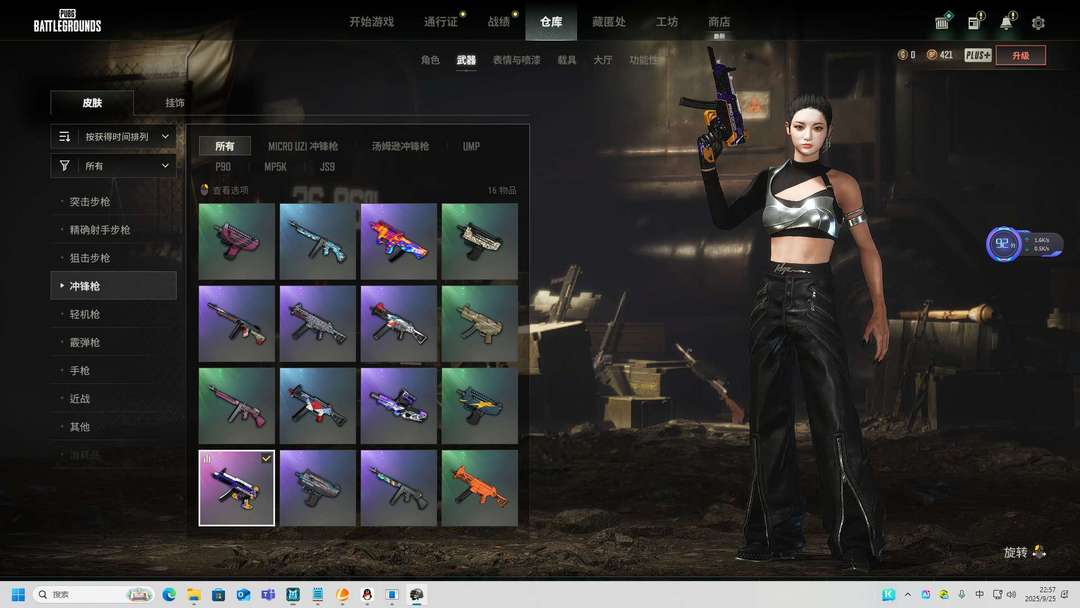The image size is (1080, 608).
Task: Filter by MICRO UZI 冲锋枪
Action: point(303,146)
